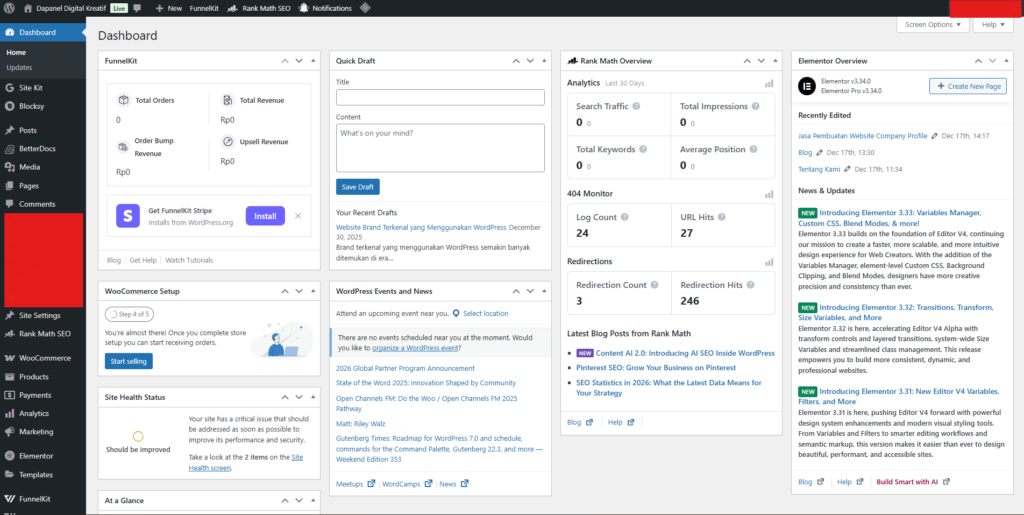Click the WordPress logo in admin bar
This screenshot has height=515, width=1024.
pyautogui.click(x=9, y=8)
